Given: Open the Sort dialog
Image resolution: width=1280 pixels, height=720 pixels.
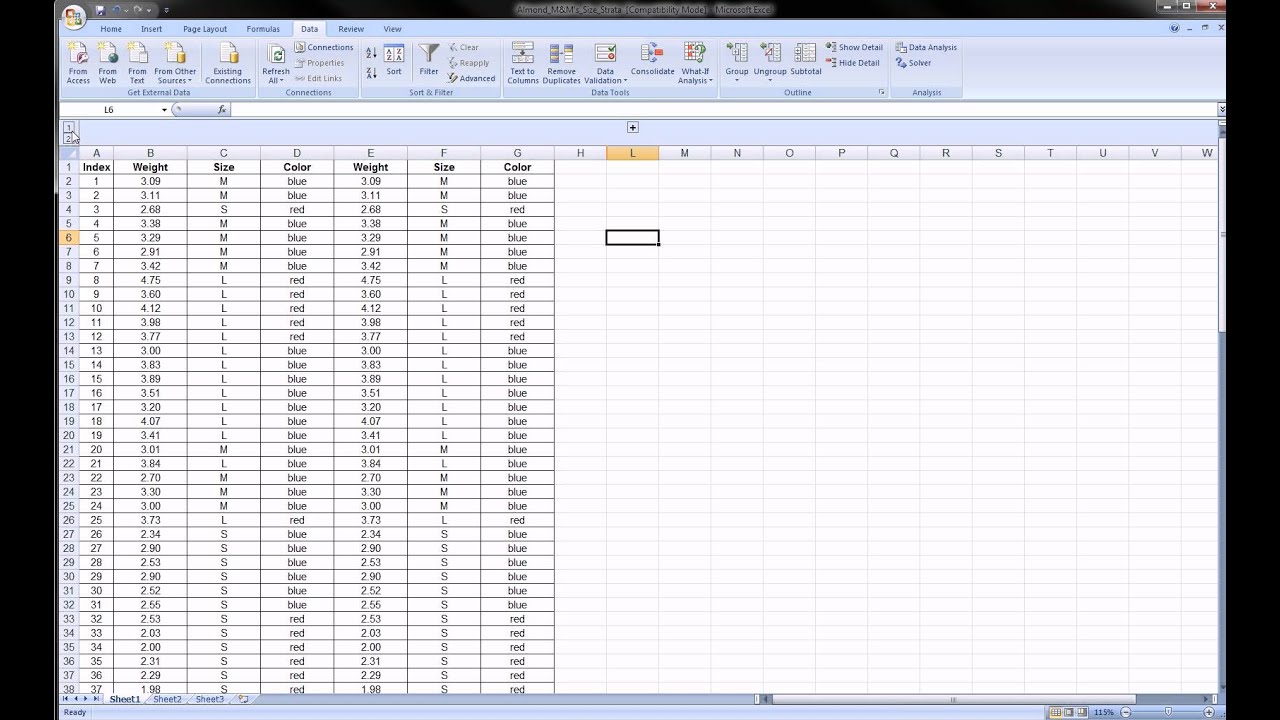Looking at the screenshot, I should [x=394, y=61].
